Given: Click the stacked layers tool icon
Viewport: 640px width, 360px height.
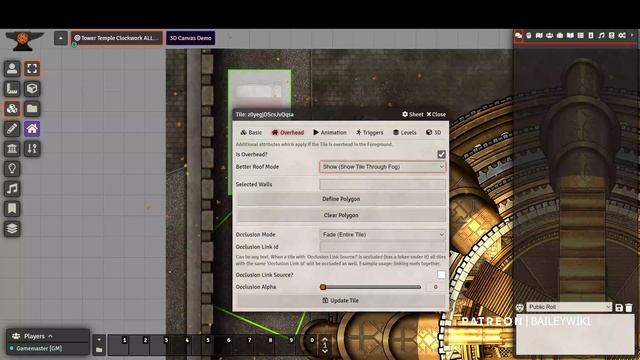Looking at the screenshot, I should tap(12, 229).
